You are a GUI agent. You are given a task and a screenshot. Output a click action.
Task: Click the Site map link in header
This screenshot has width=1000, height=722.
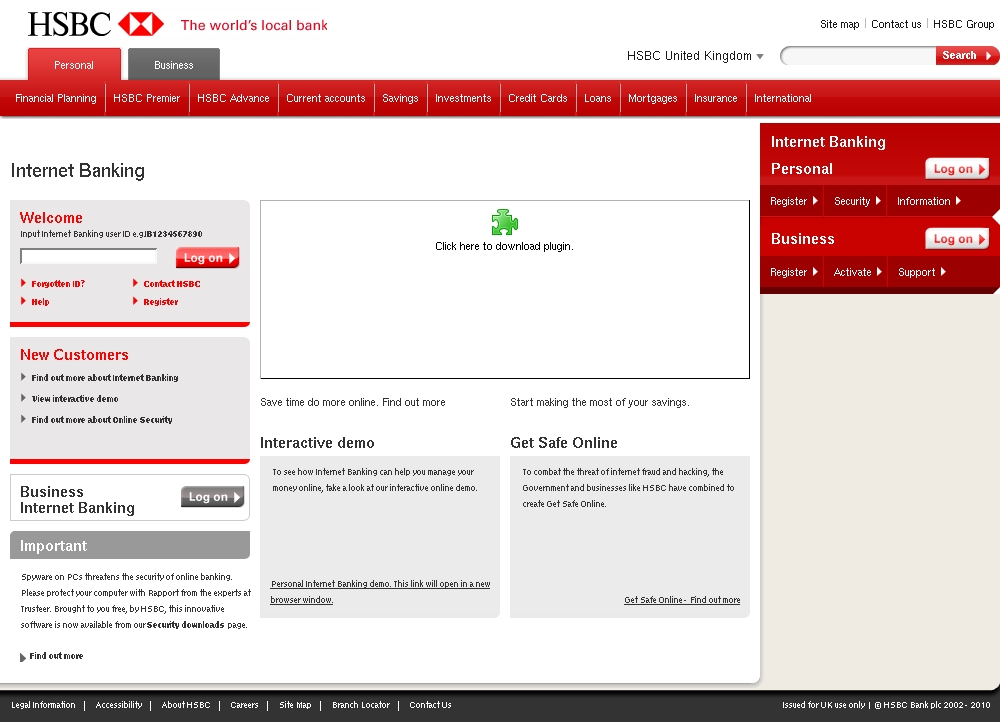point(839,24)
